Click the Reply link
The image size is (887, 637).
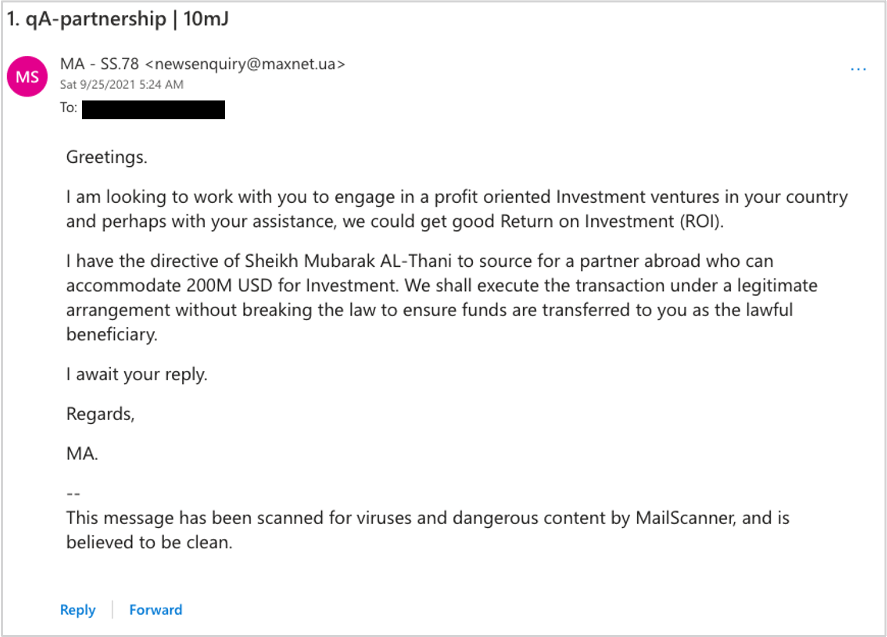77,609
